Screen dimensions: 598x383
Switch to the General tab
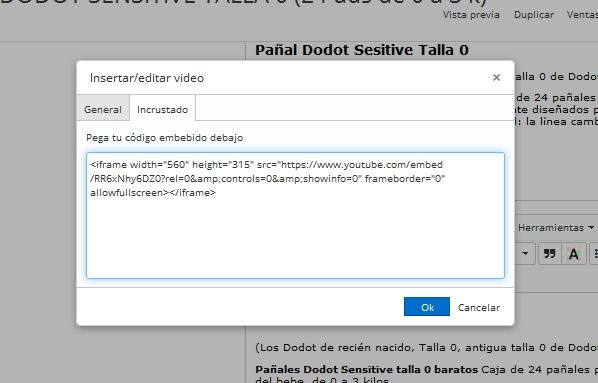(103, 109)
